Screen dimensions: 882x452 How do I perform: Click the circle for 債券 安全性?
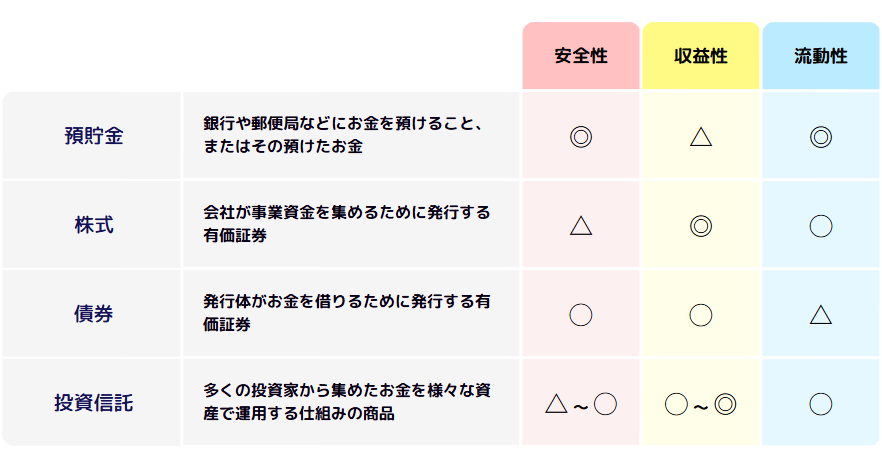581,315
